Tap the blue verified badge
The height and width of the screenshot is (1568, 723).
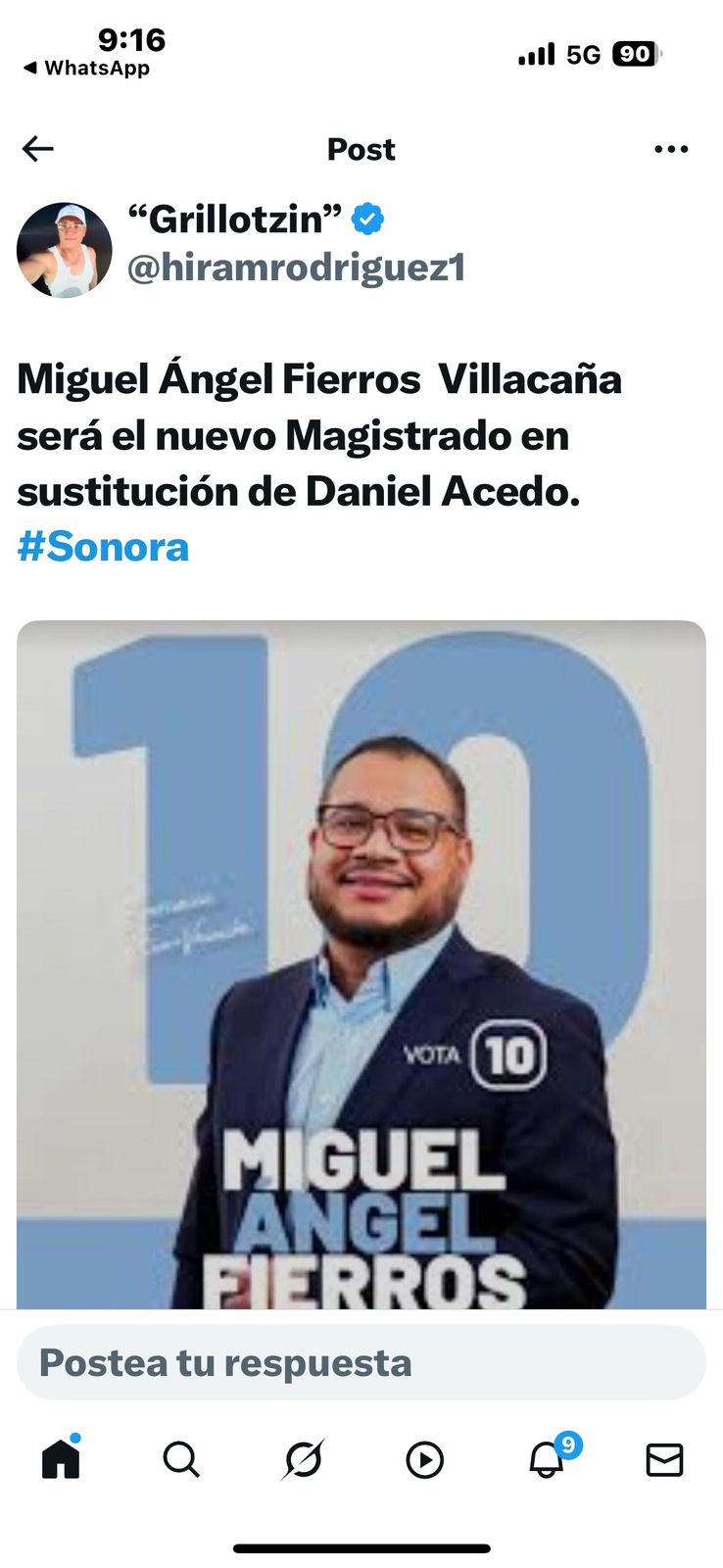point(367,219)
